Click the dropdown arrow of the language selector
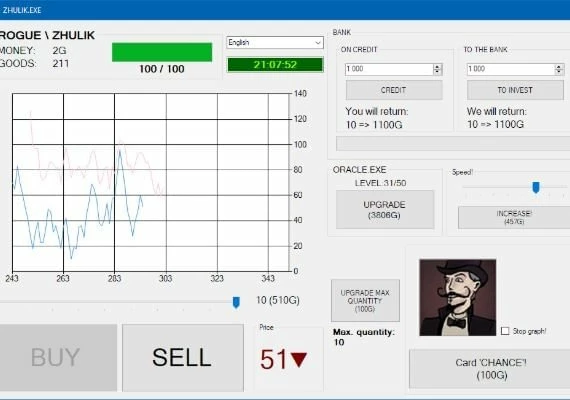570x400 pixels. coord(318,43)
